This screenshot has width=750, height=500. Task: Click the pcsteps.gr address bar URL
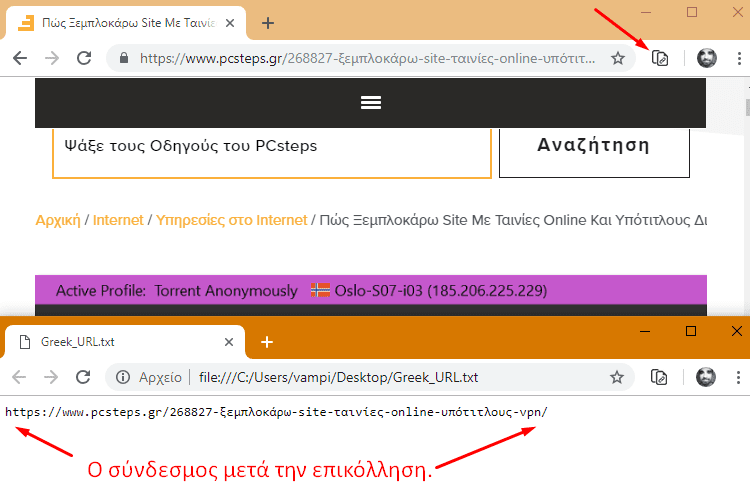(x=367, y=58)
